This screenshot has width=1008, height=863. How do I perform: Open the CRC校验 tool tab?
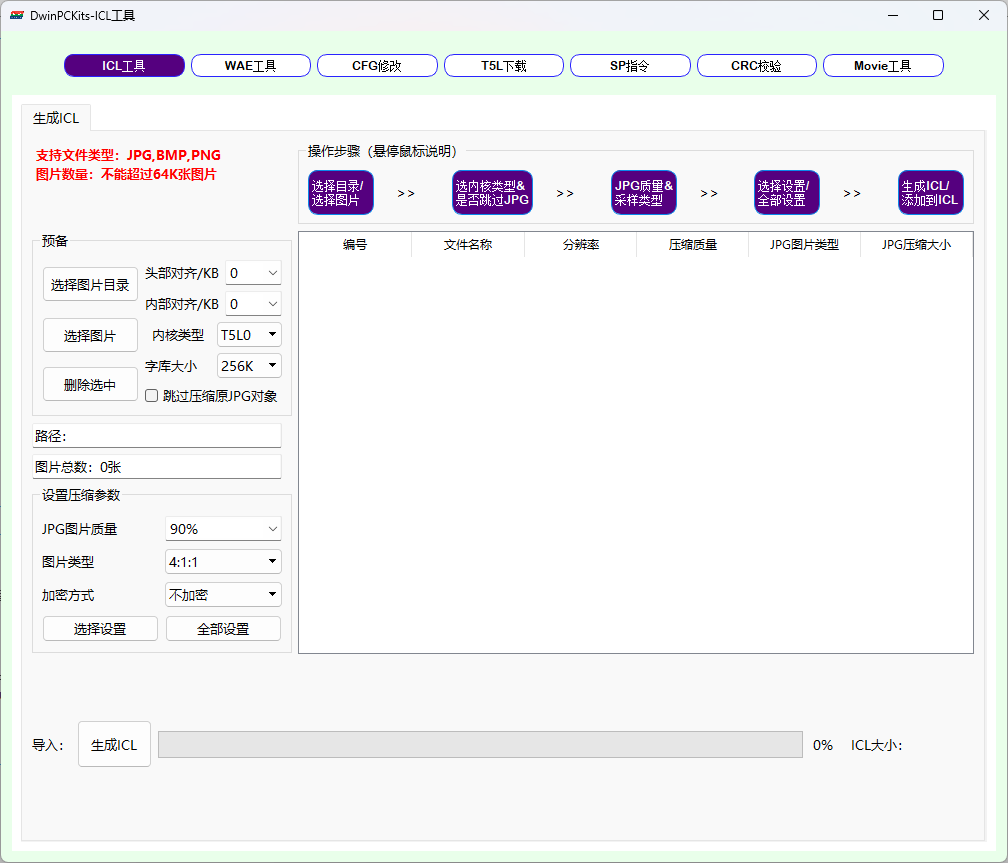coord(756,66)
